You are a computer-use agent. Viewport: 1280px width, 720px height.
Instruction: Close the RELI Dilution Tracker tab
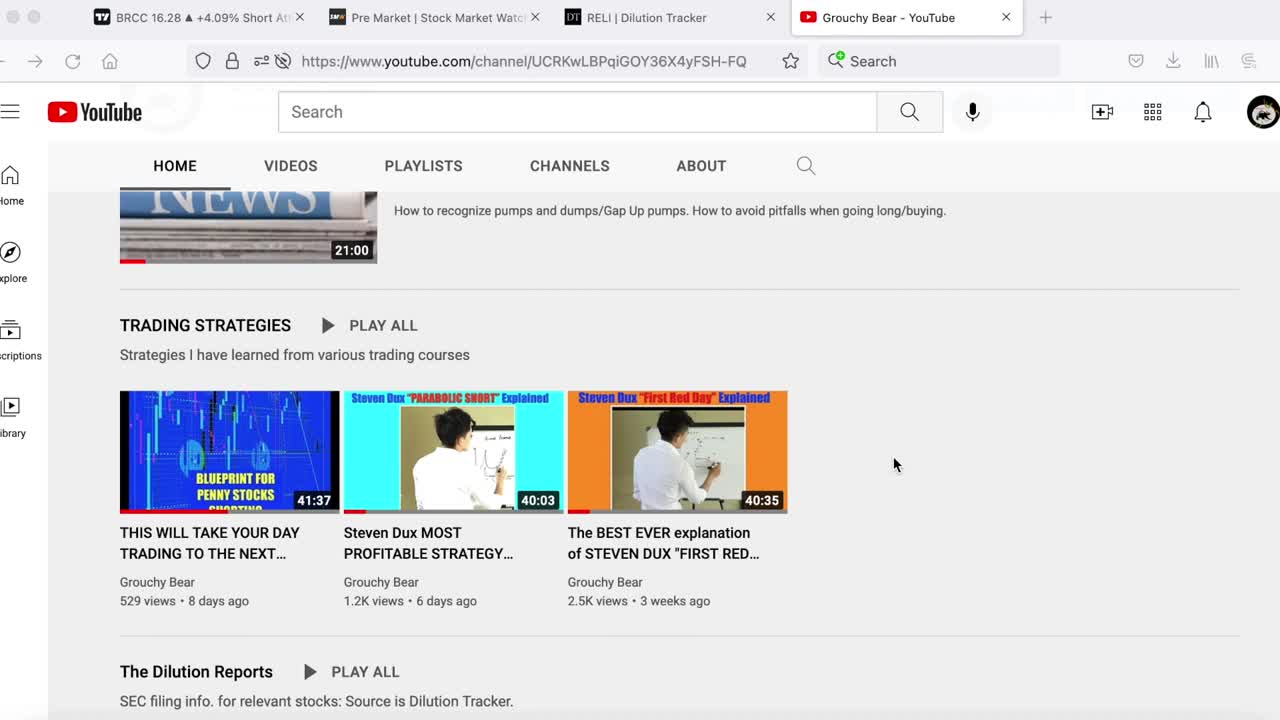pos(770,17)
